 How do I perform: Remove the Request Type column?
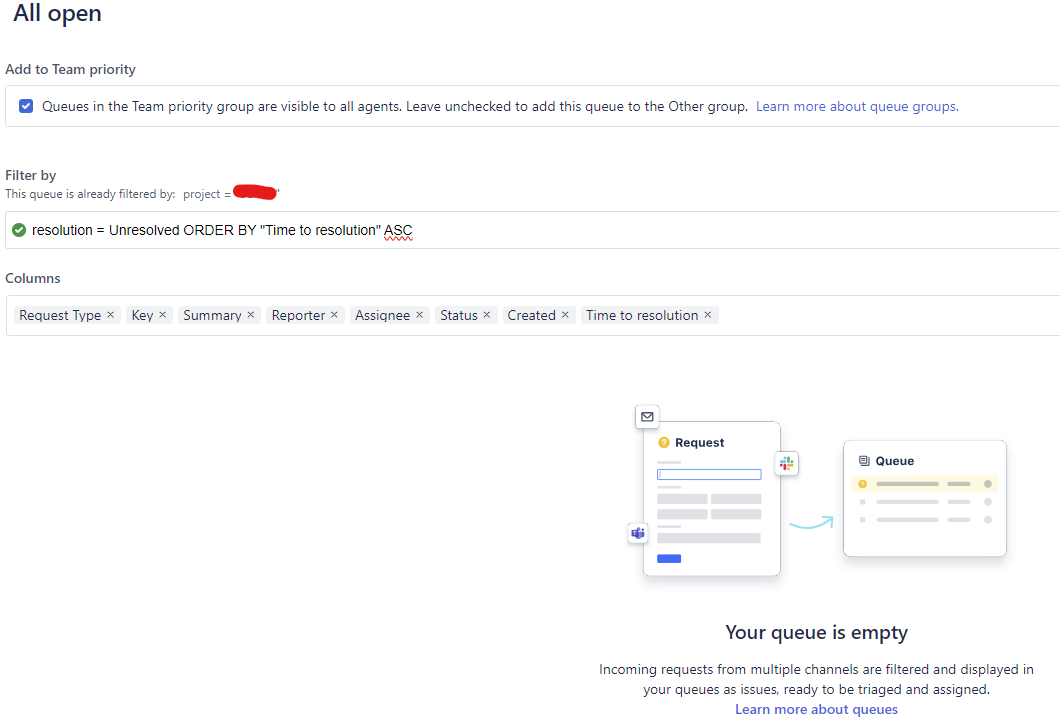tap(110, 315)
